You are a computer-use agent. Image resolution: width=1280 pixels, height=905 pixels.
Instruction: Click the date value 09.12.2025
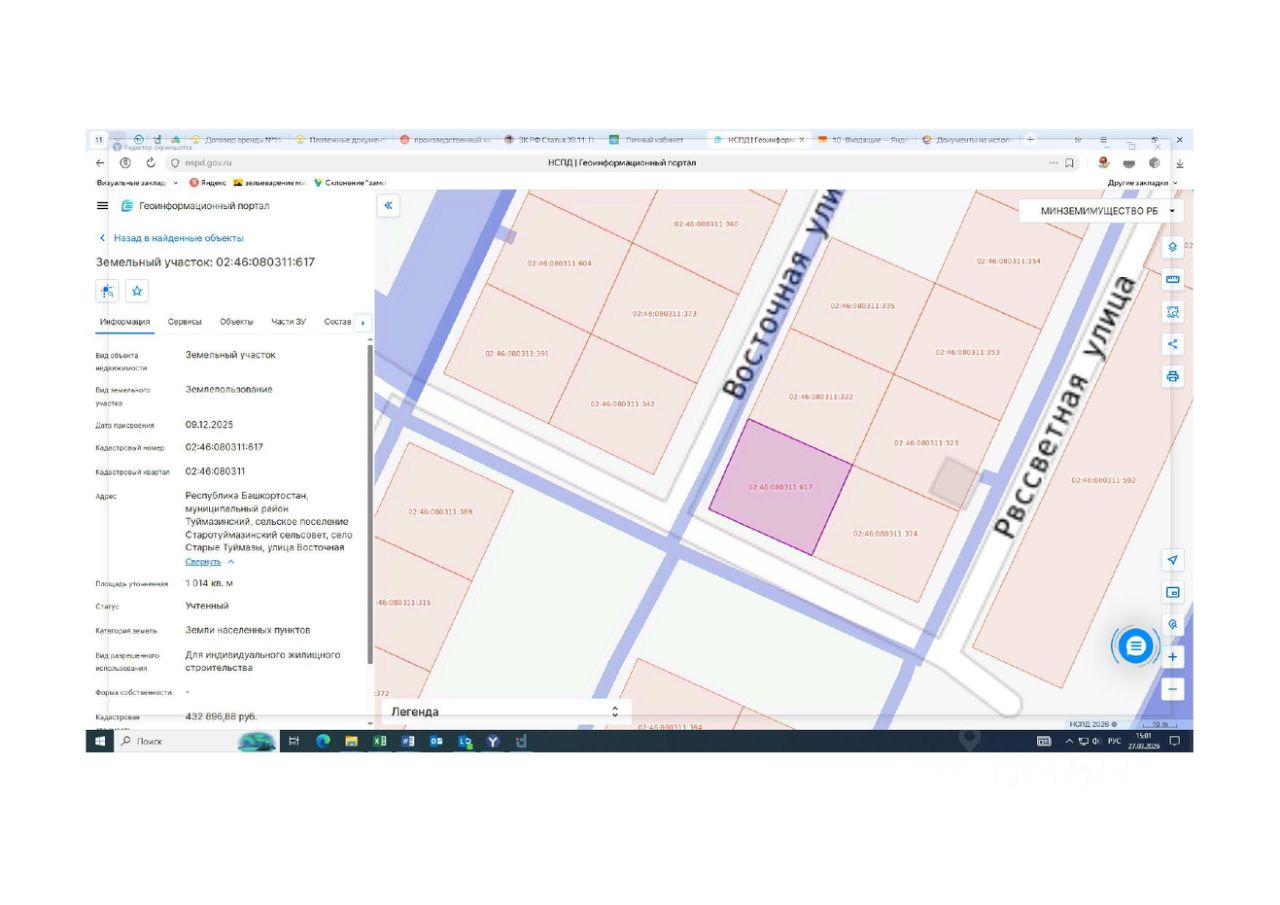point(209,425)
